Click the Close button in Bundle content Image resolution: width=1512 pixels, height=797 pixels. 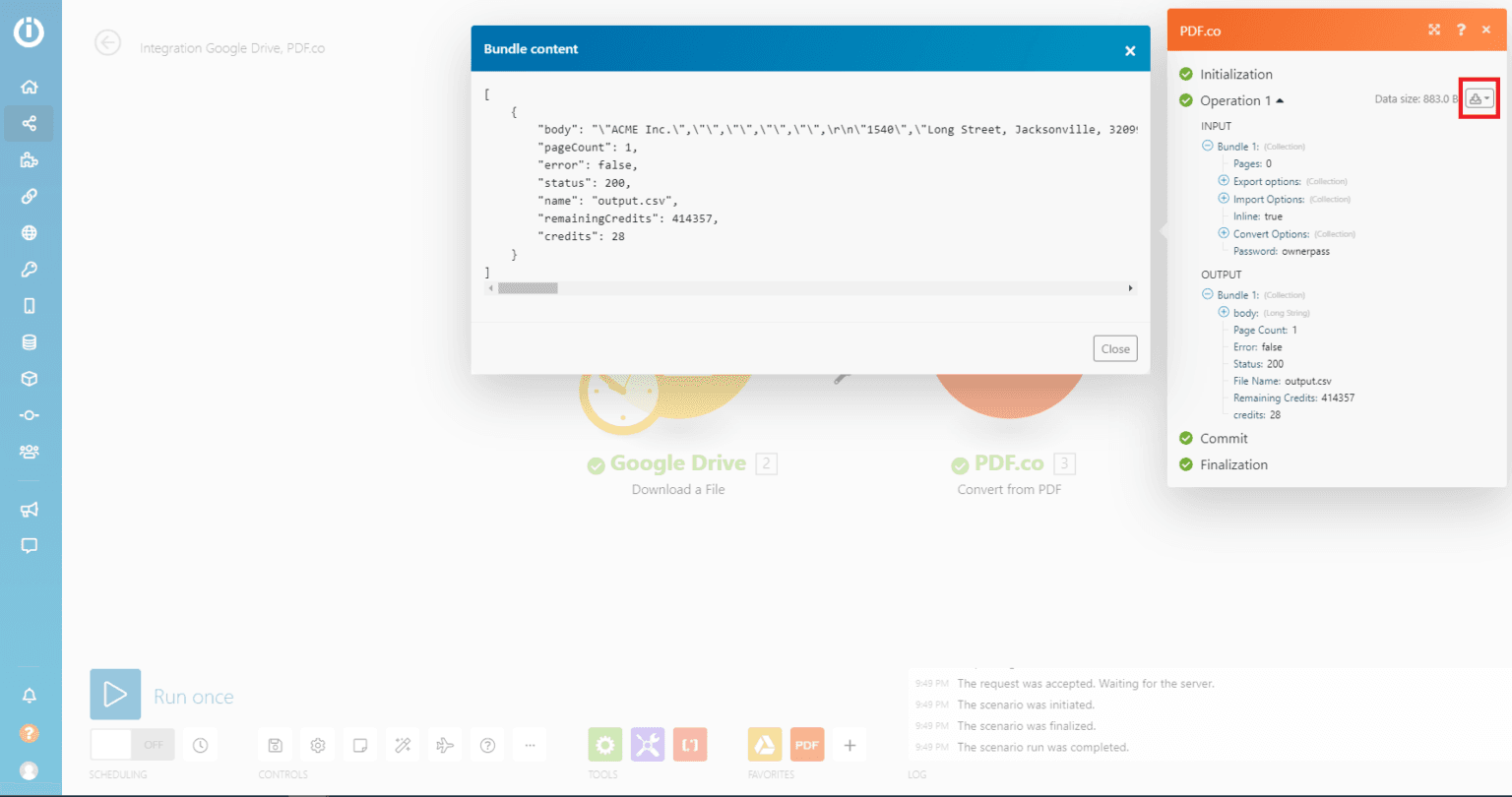click(1115, 348)
